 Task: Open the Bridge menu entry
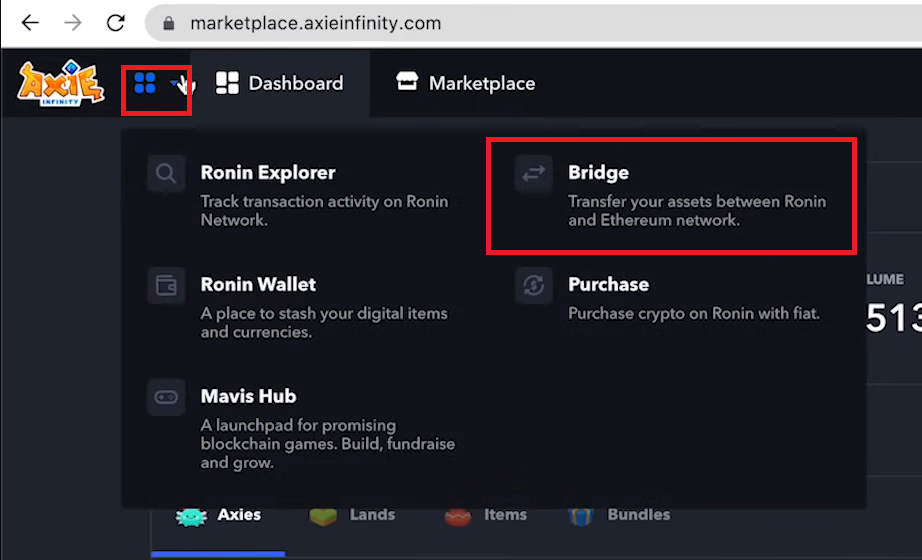click(x=671, y=196)
